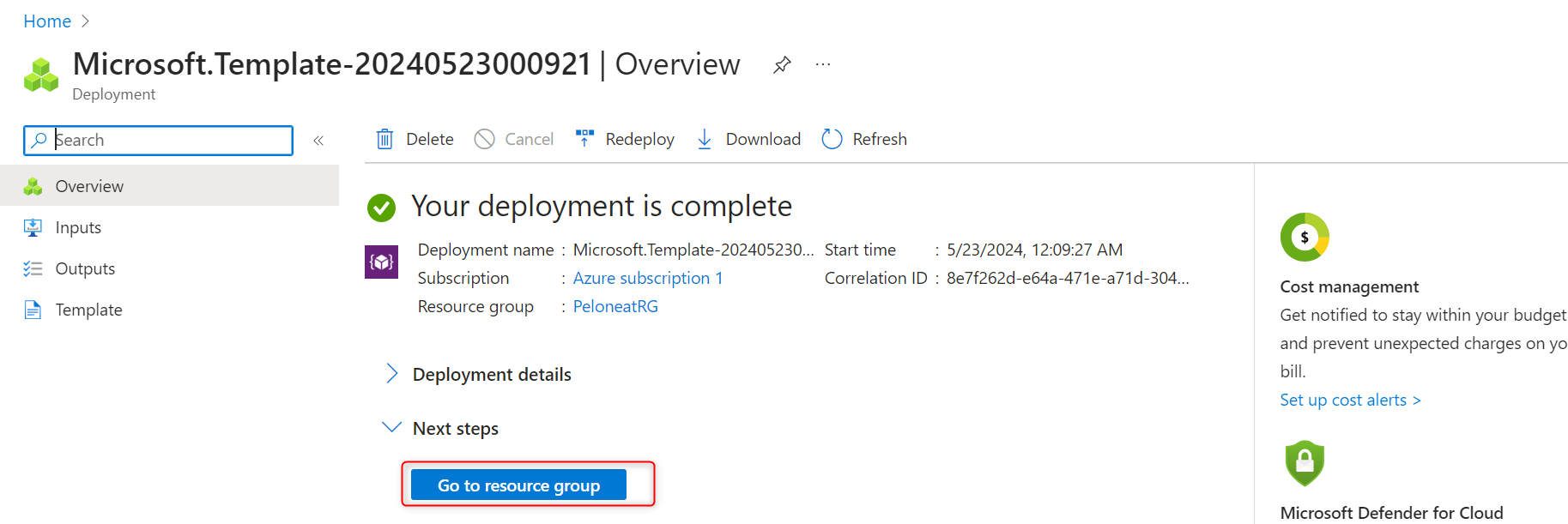
Task: Click the Redeploy icon
Action: click(x=584, y=139)
